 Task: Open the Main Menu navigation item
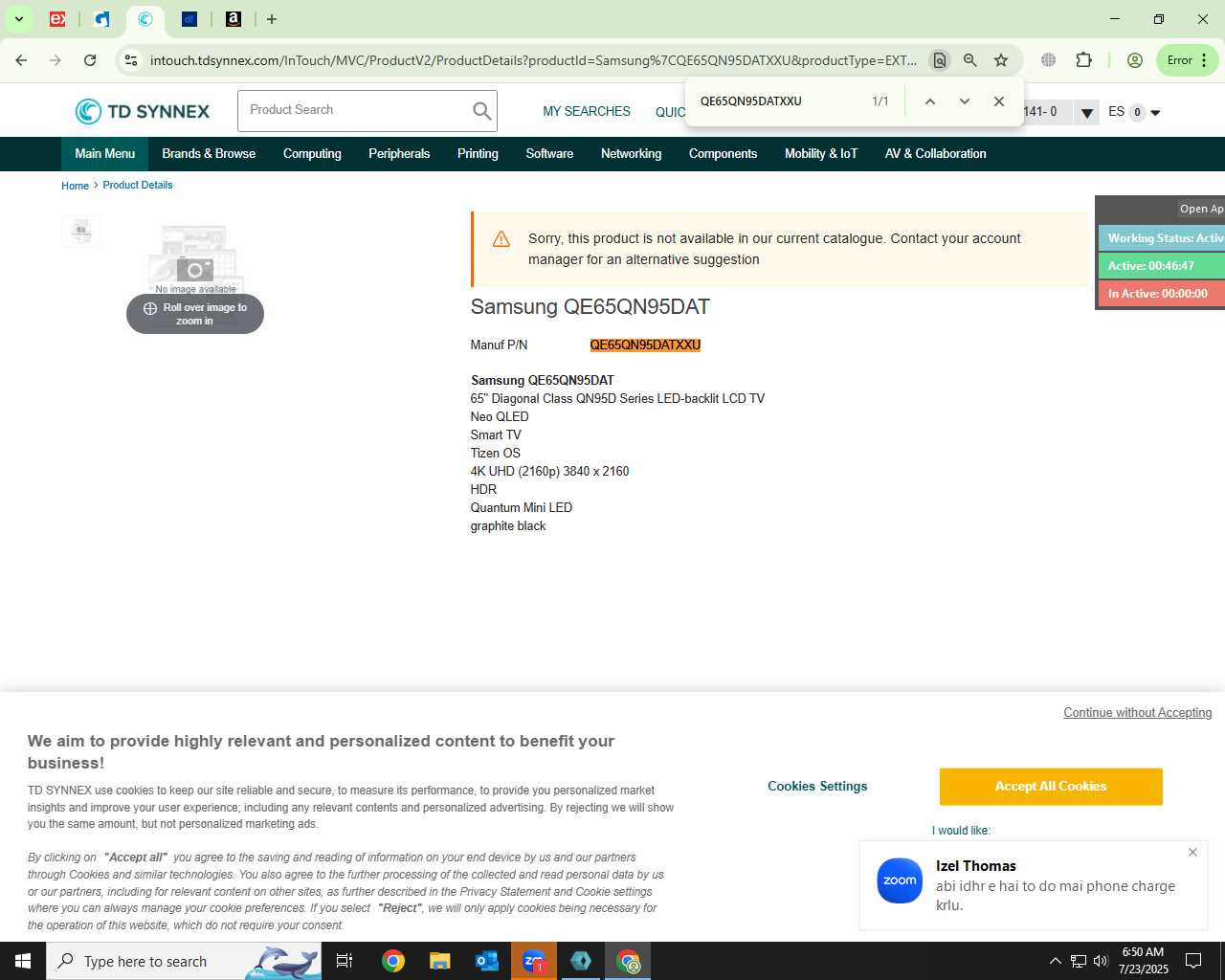point(105,153)
